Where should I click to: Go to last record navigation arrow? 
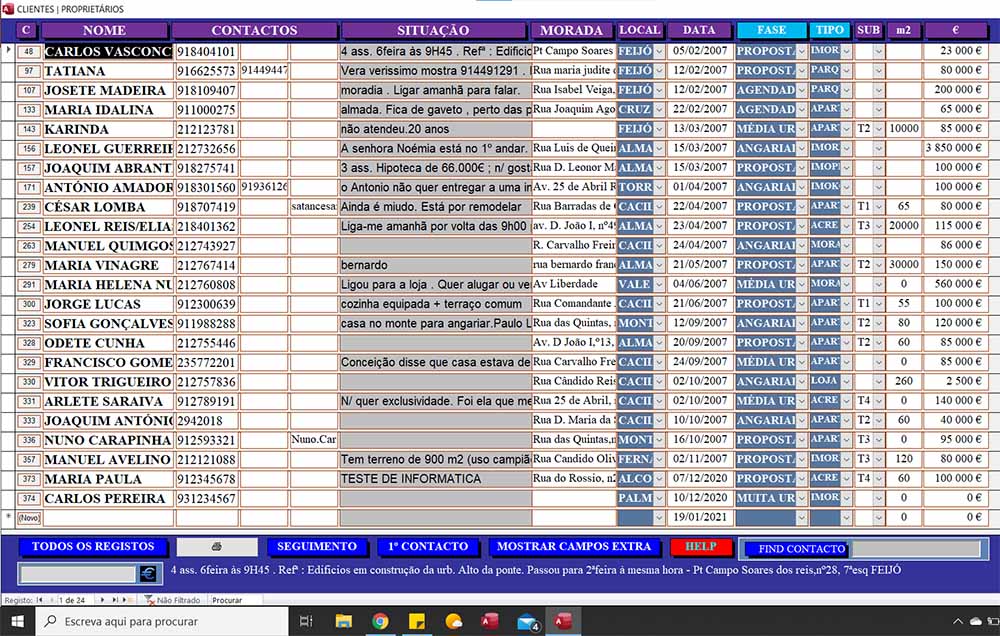(115, 600)
